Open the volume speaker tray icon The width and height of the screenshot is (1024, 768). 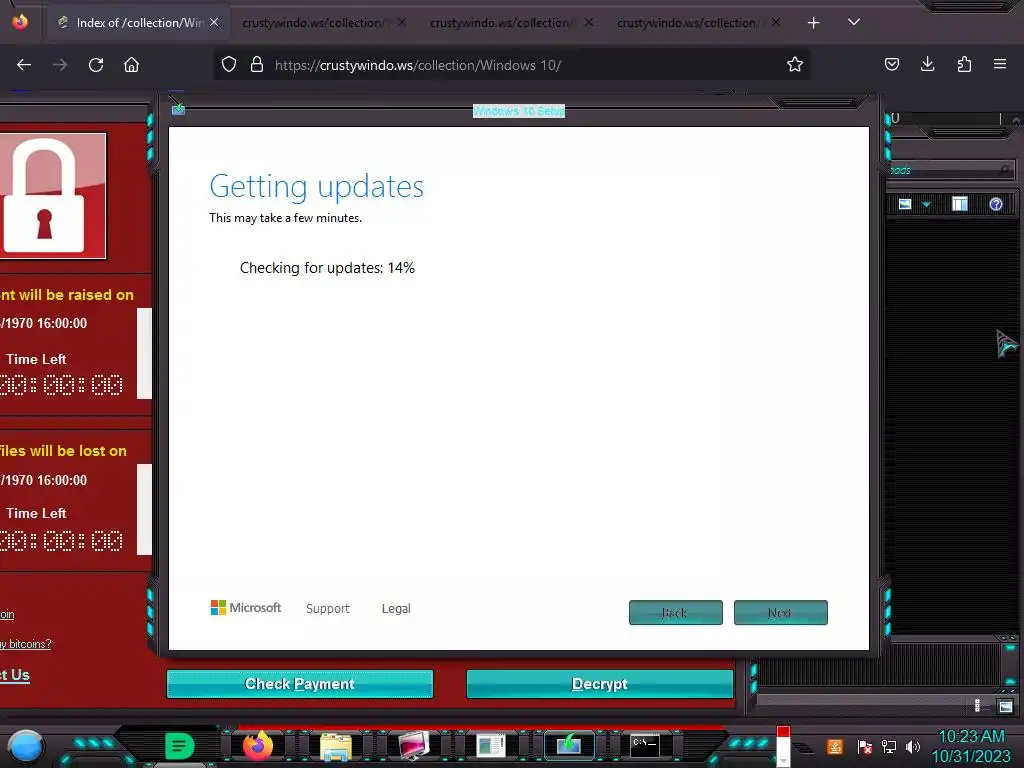pyautogui.click(x=913, y=746)
